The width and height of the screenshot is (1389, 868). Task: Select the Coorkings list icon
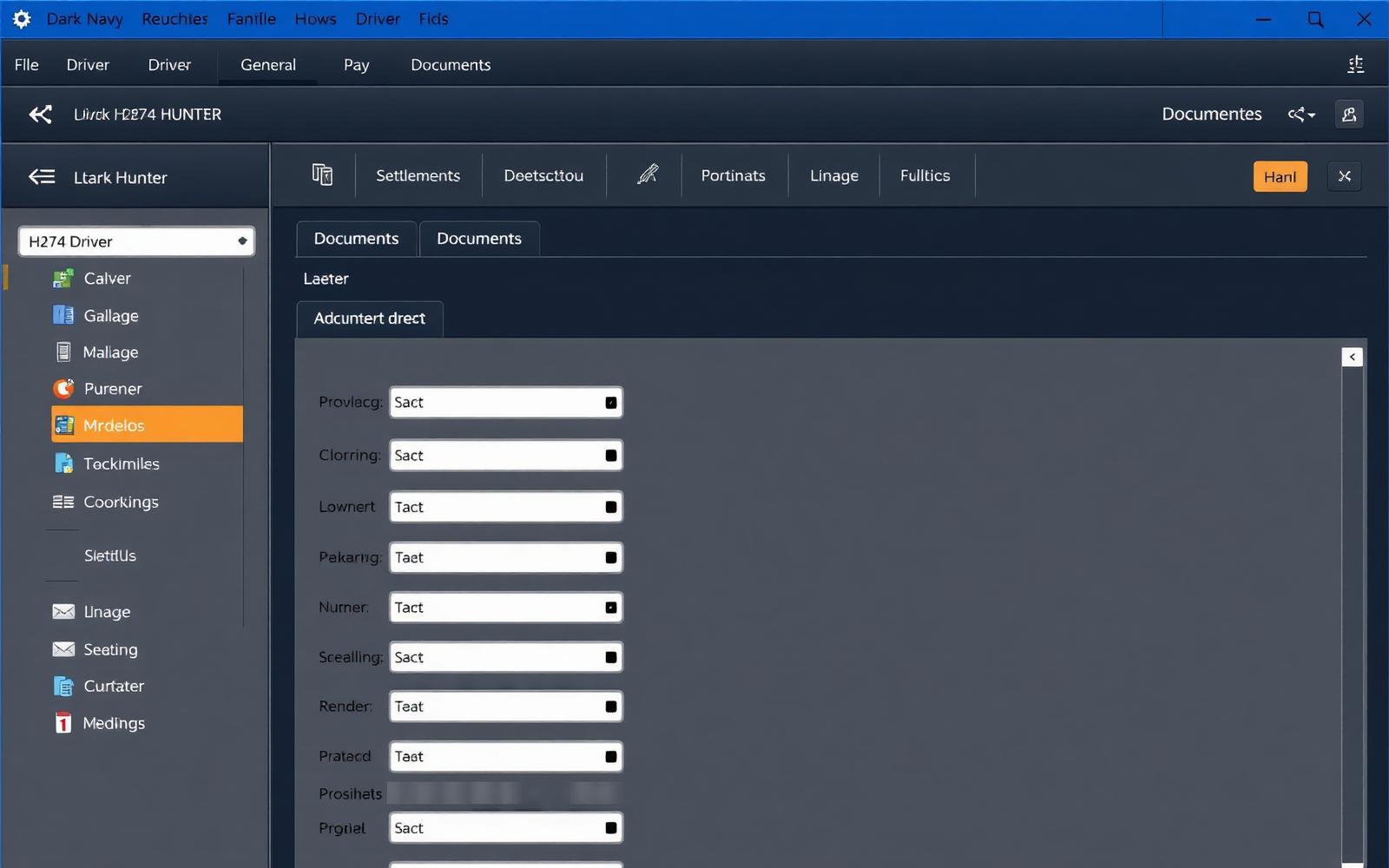pos(63,502)
